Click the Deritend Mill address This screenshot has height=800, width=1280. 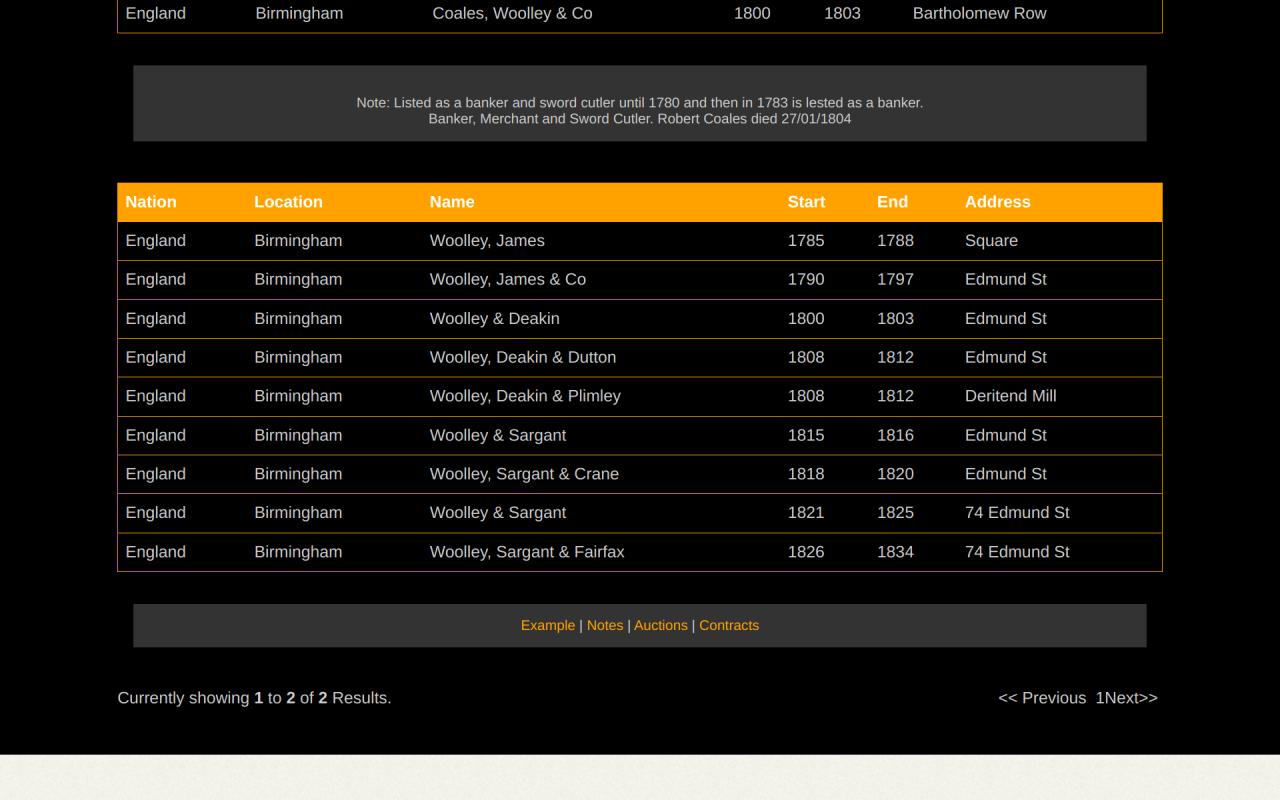1010,396
